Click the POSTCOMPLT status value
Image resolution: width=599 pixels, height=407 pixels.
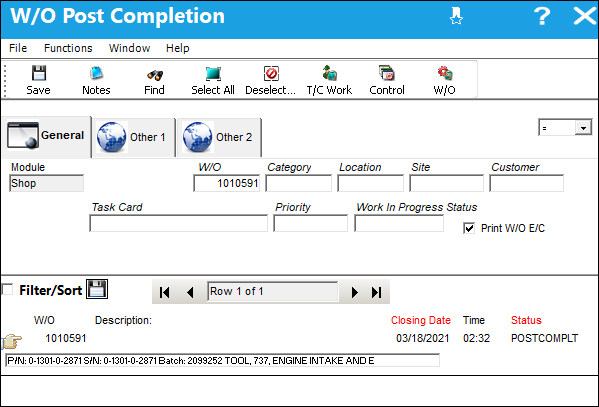[544, 338]
